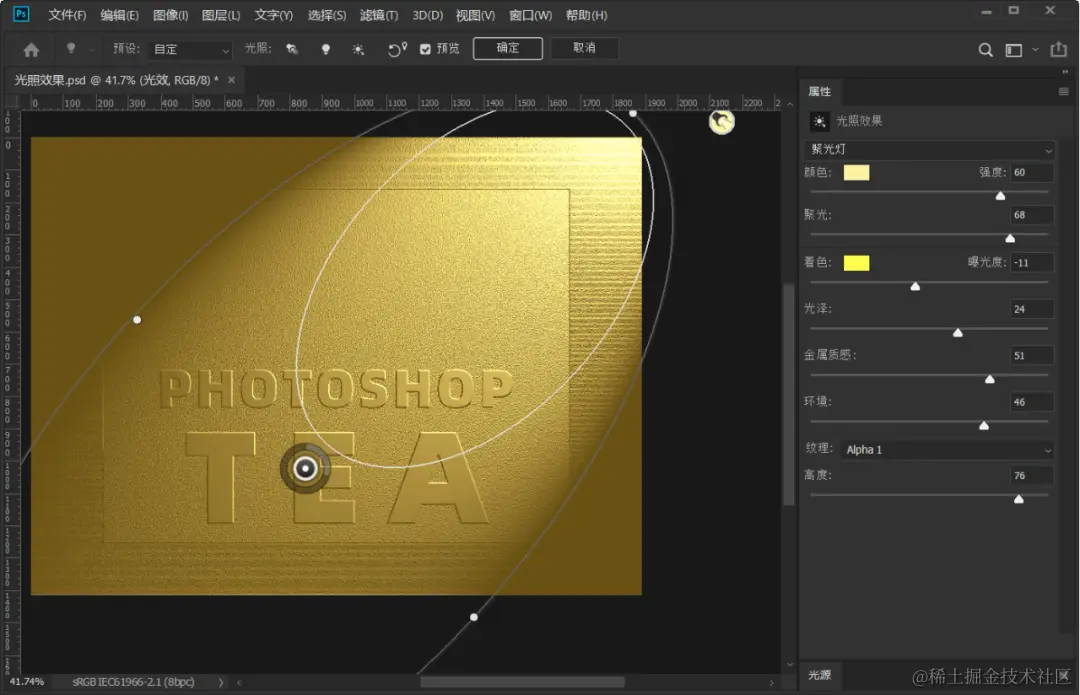Click the top ellipse handle point
This screenshot has width=1080, height=695.
coord(632,114)
